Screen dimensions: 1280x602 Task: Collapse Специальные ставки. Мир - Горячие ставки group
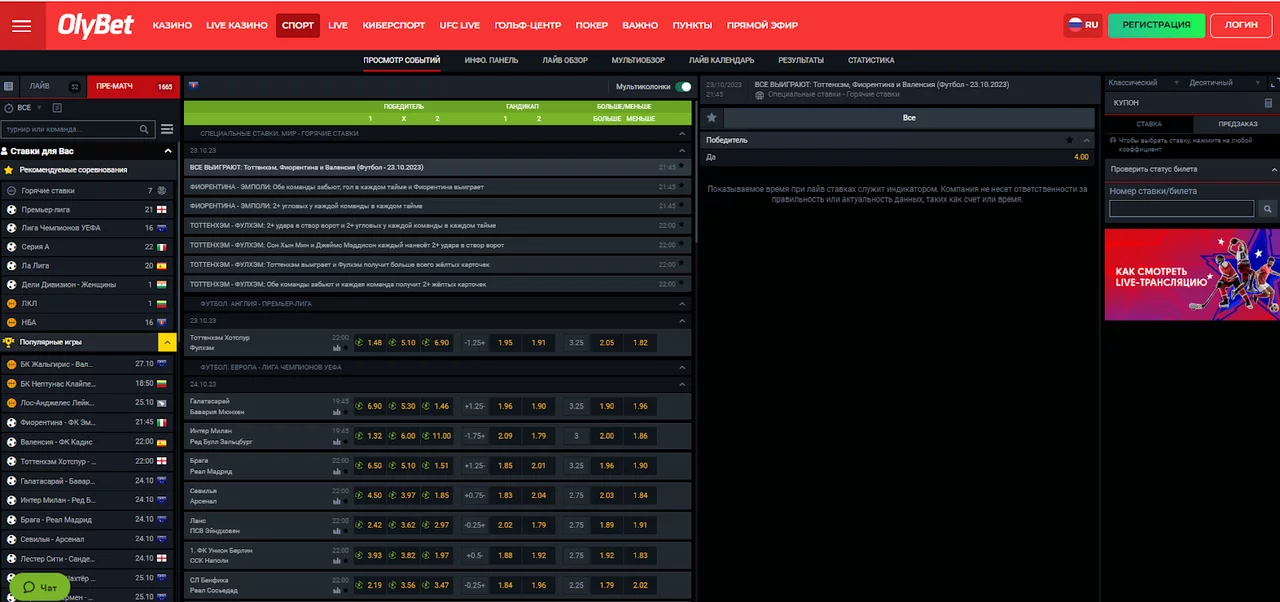coord(683,133)
